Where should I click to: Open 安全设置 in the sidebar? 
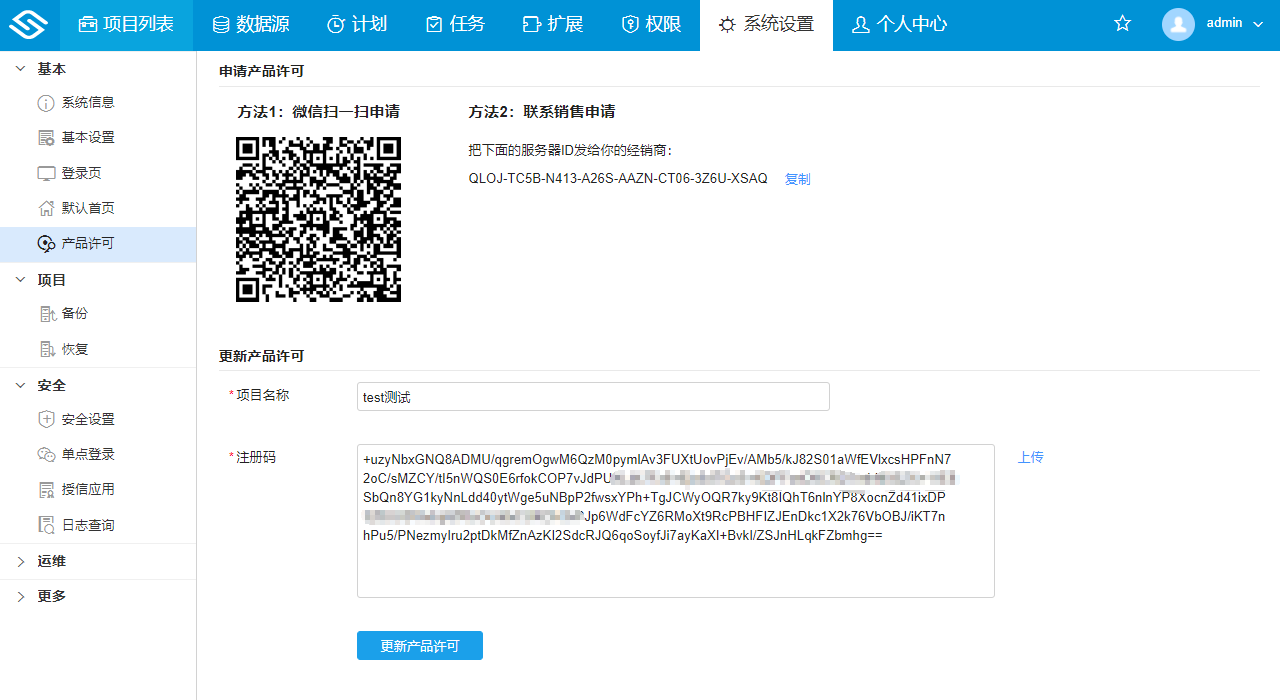point(87,419)
